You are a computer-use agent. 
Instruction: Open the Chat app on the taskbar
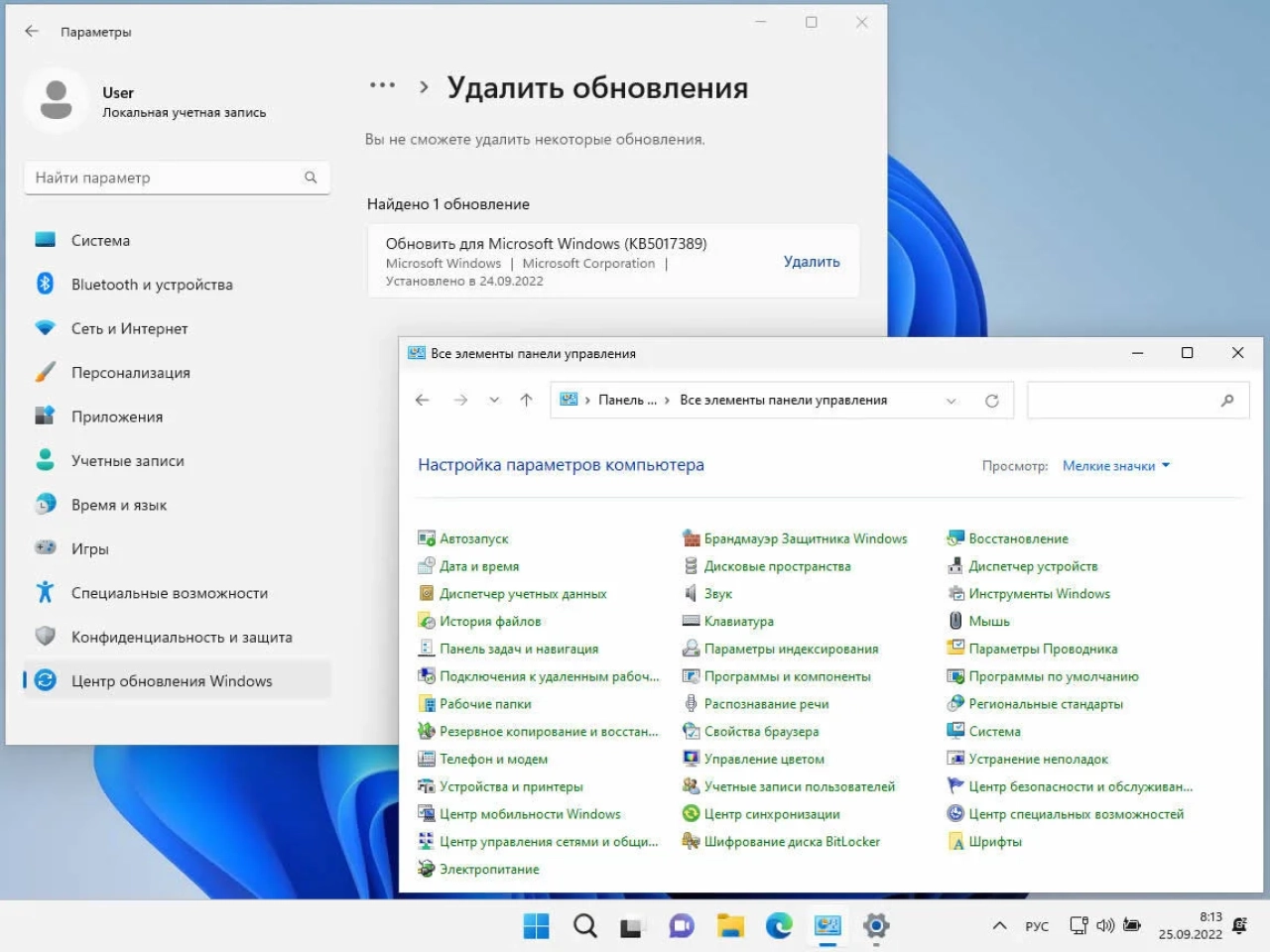[682, 926]
